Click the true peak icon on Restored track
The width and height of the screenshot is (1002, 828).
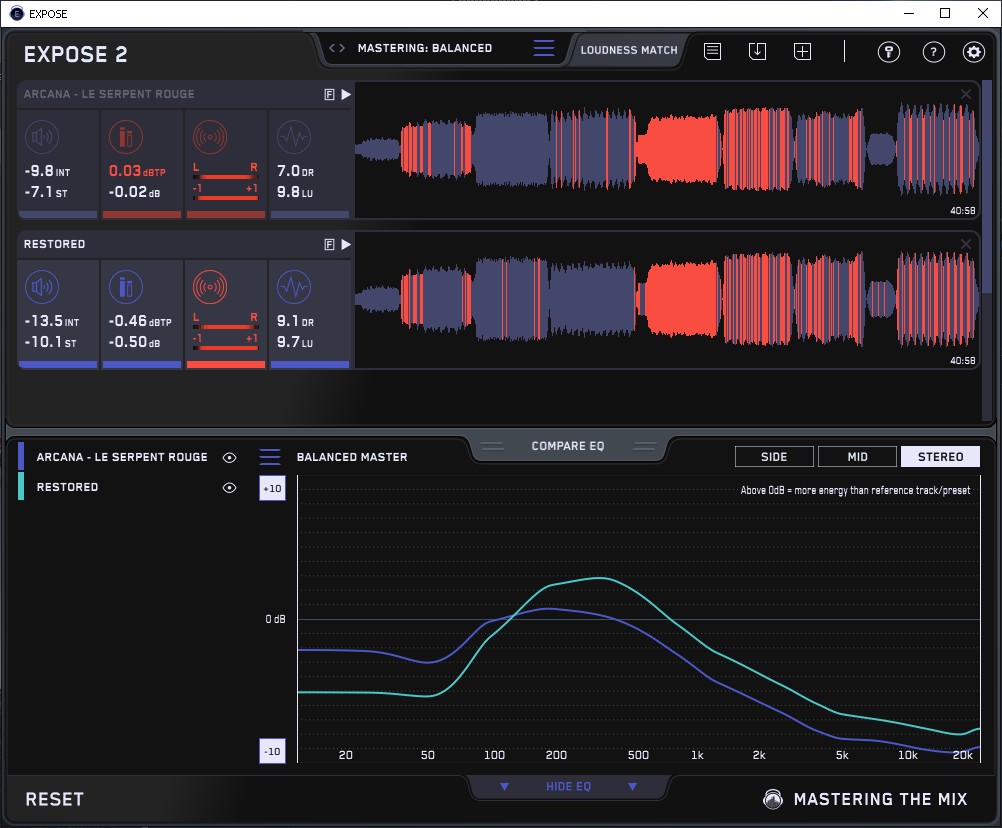(126, 287)
